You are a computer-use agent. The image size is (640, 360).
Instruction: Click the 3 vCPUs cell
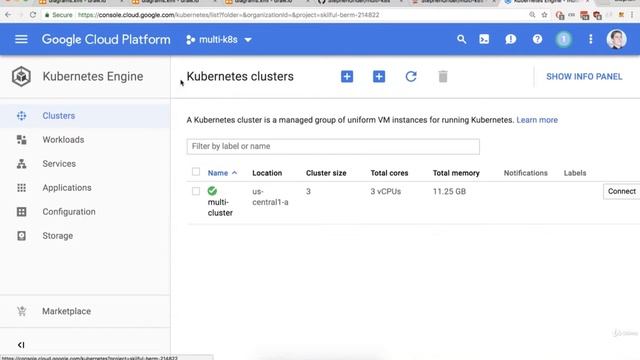click(386, 191)
